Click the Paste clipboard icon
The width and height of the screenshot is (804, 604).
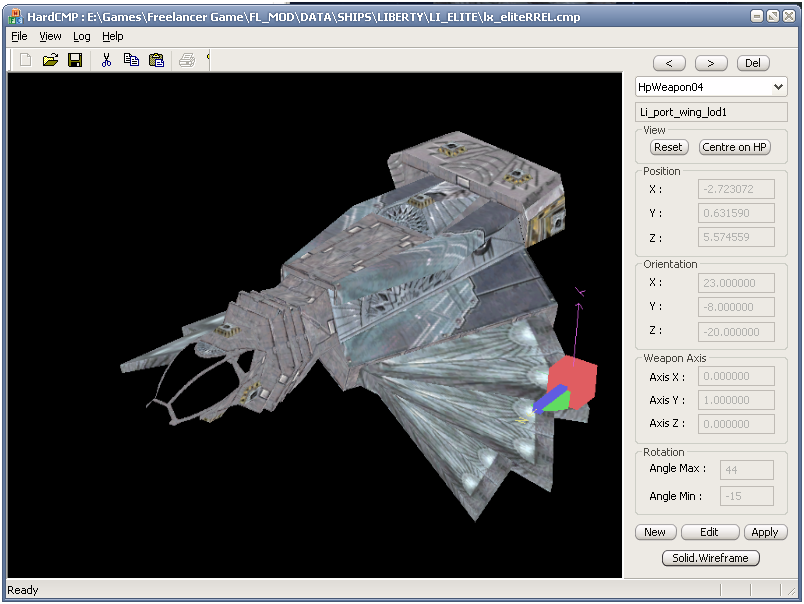156,60
